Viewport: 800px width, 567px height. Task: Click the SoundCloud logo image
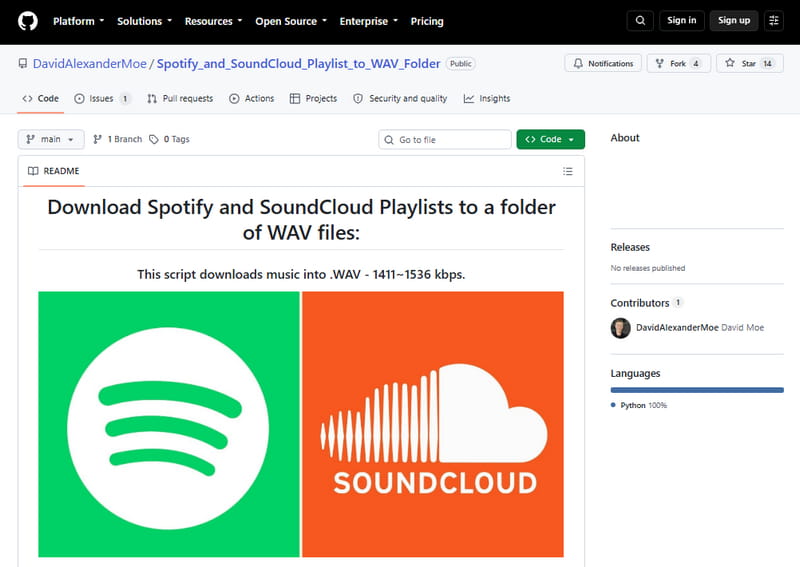[x=433, y=424]
